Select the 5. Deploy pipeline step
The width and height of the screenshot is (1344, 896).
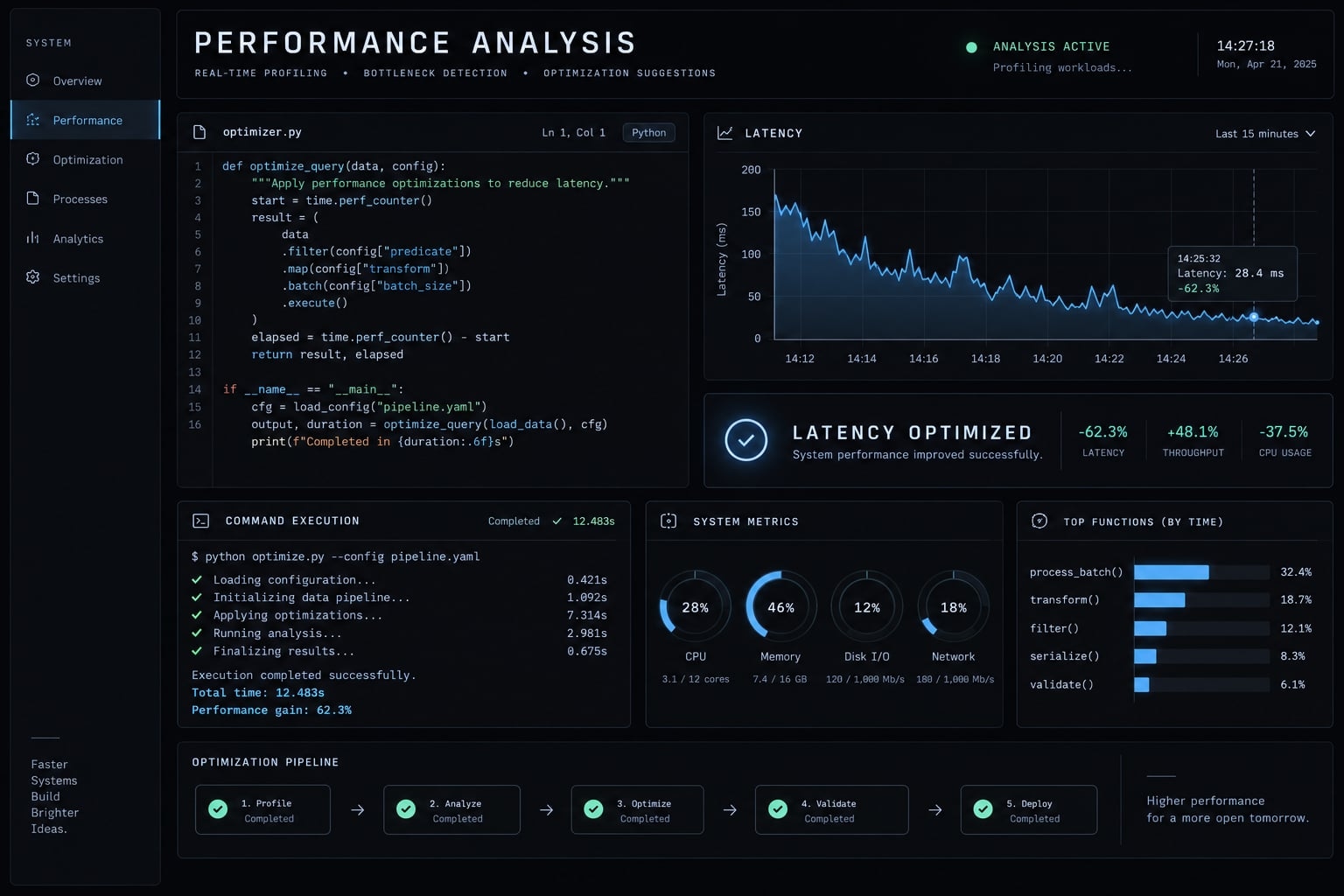coord(1029,809)
